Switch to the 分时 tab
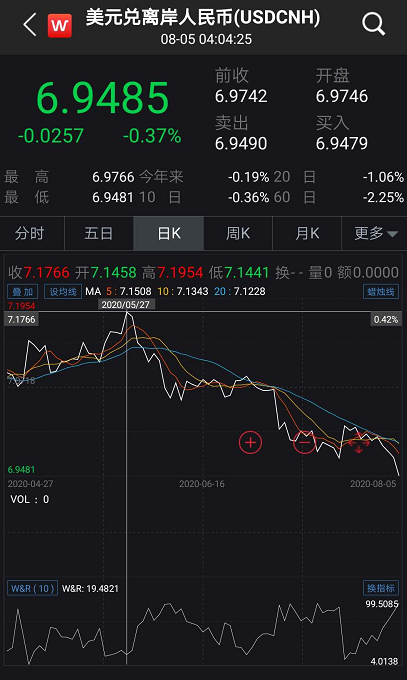The image size is (407, 680). coord(30,234)
